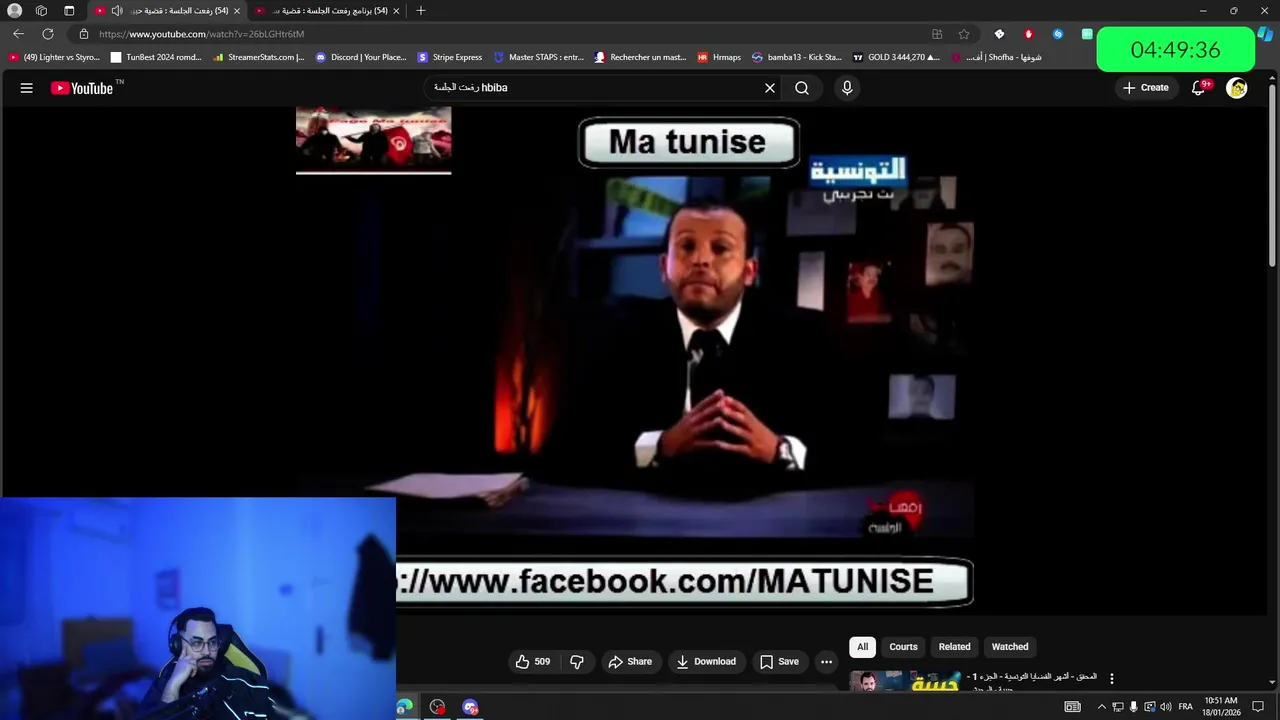The height and width of the screenshot is (720, 1280).
Task: Clear the YouTube search box text
Action: 770,88
